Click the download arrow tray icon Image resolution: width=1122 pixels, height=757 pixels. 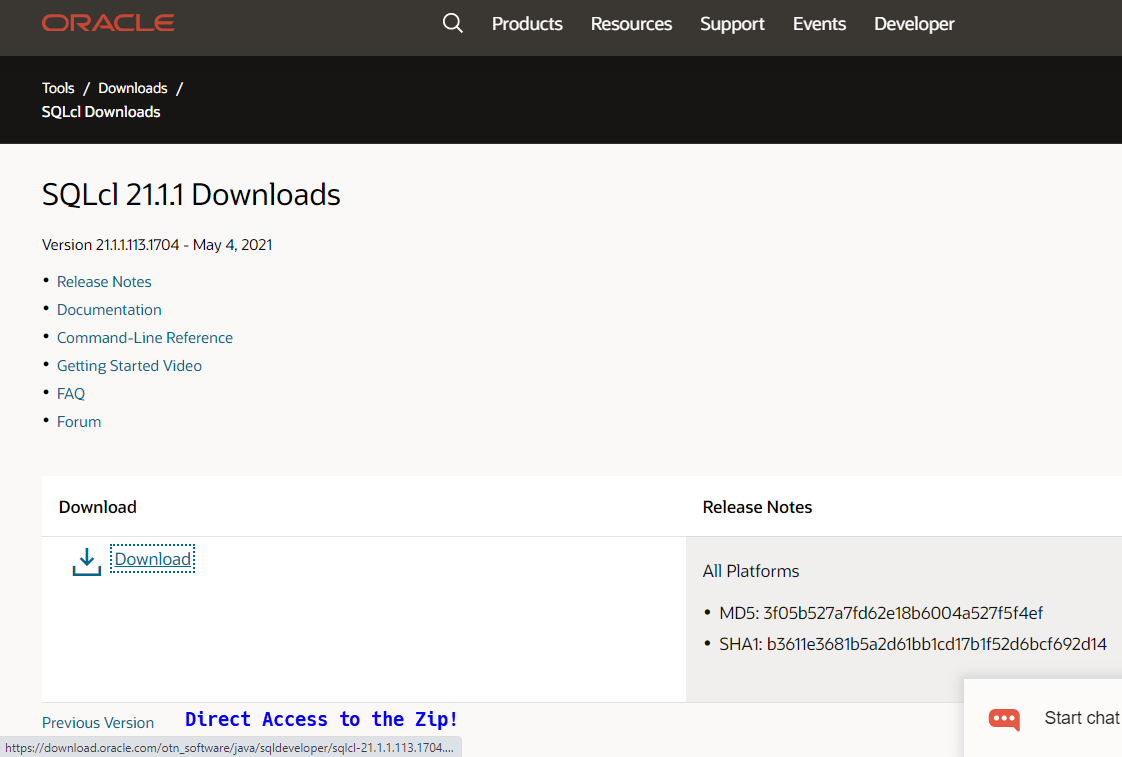pyautogui.click(x=87, y=562)
